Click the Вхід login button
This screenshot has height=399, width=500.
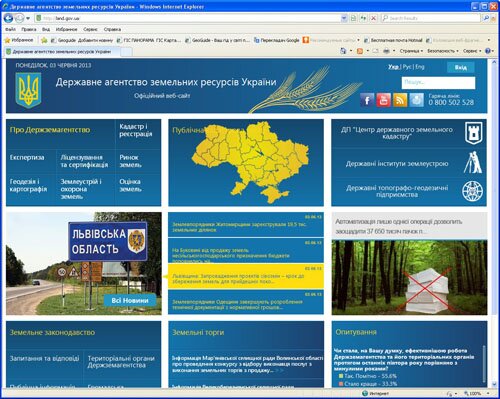(461, 67)
